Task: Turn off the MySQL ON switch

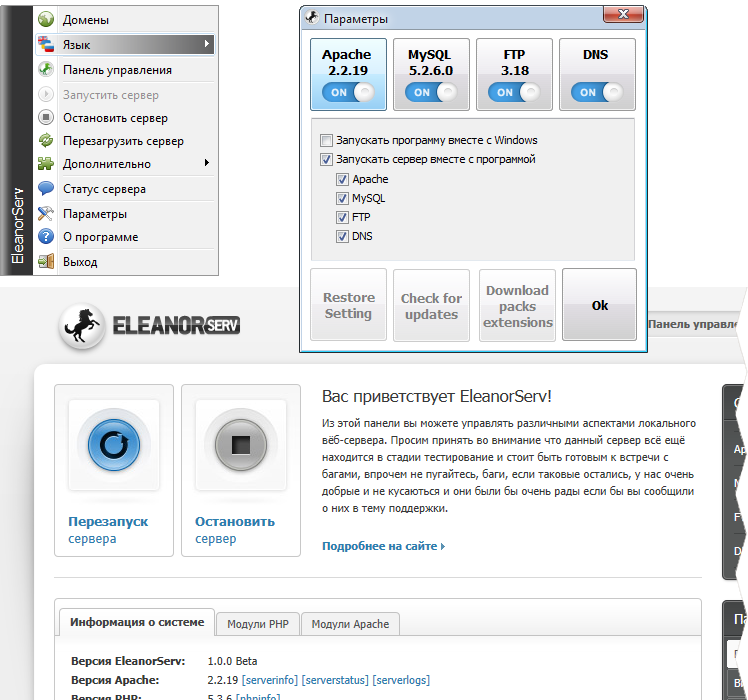Action: tap(430, 92)
